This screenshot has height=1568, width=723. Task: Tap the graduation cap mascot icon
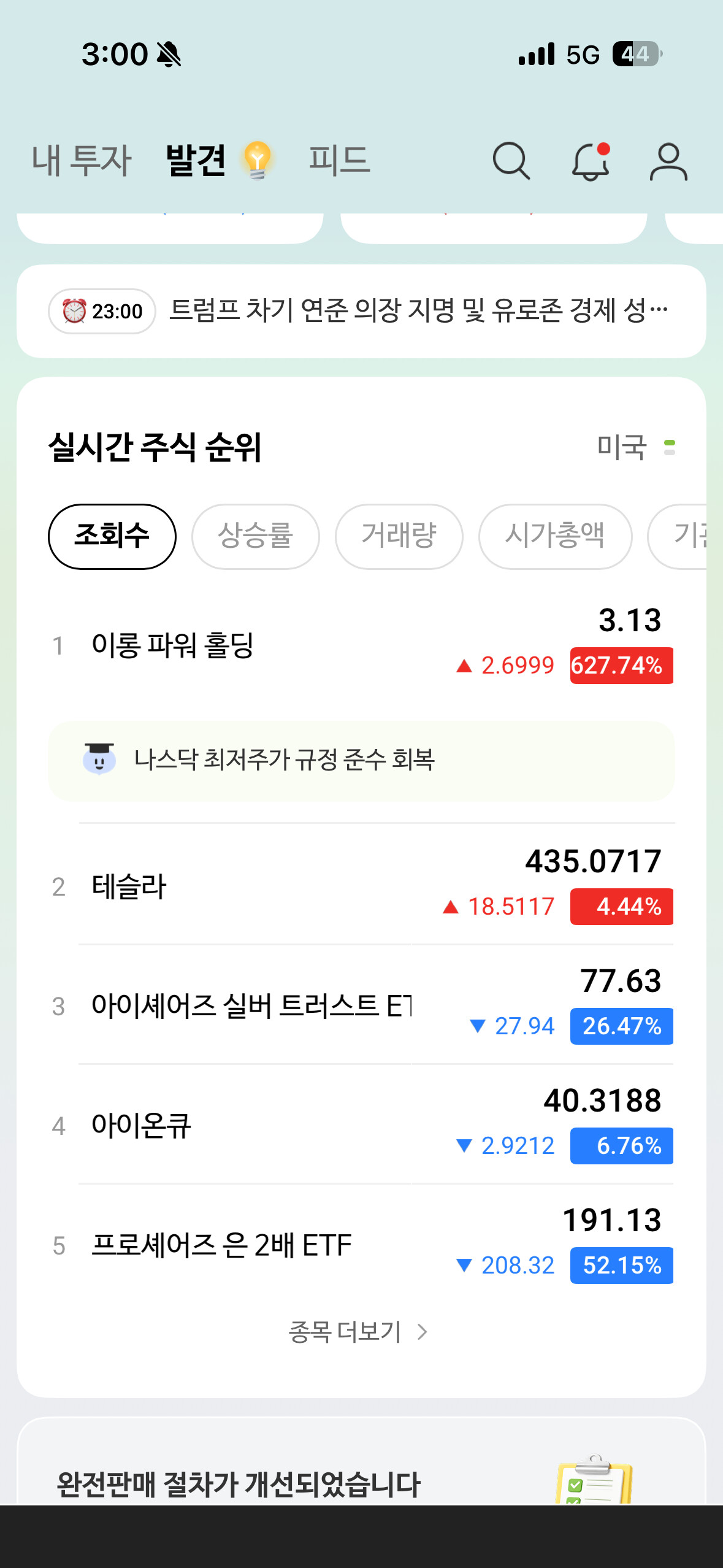click(x=99, y=759)
